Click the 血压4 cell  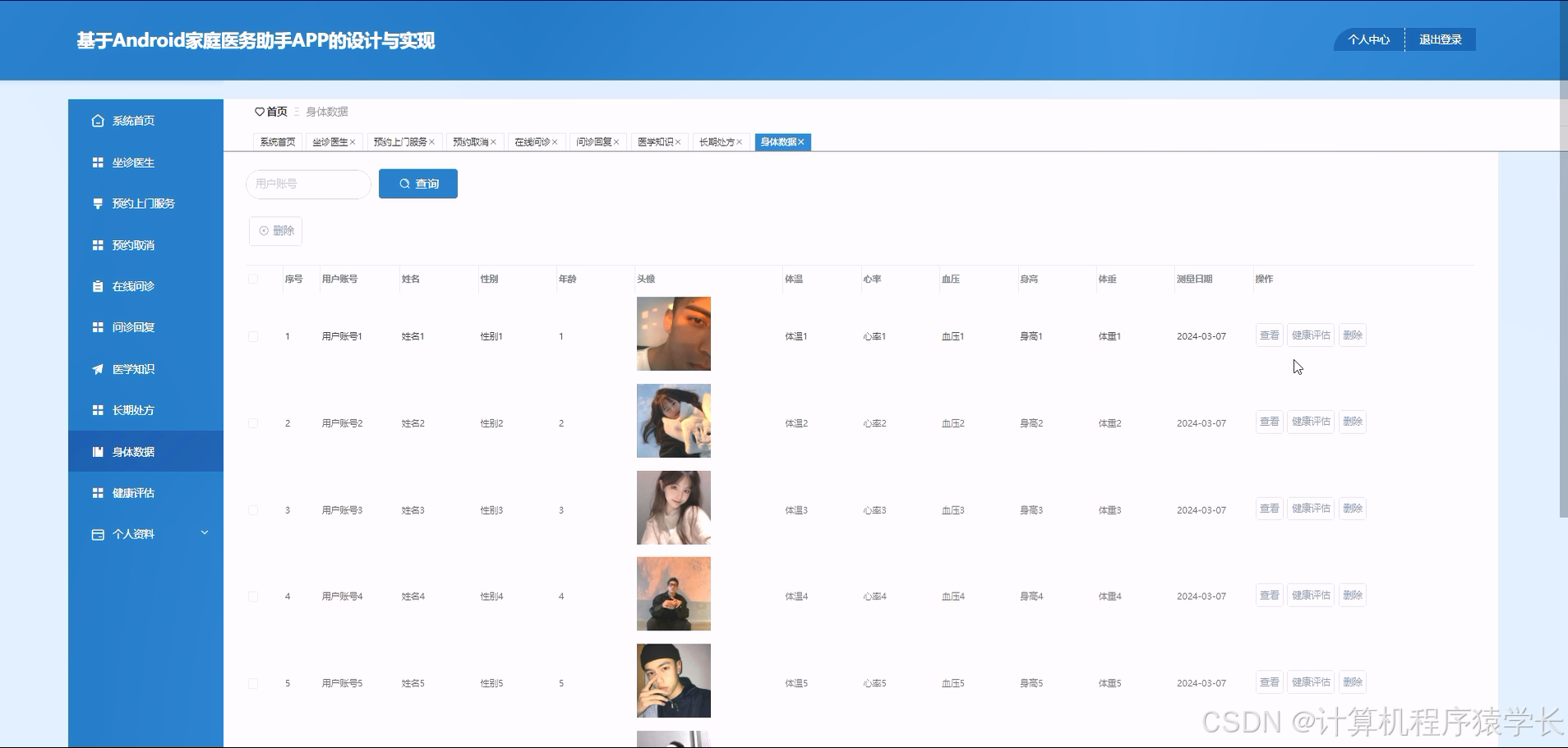tap(953, 597)
